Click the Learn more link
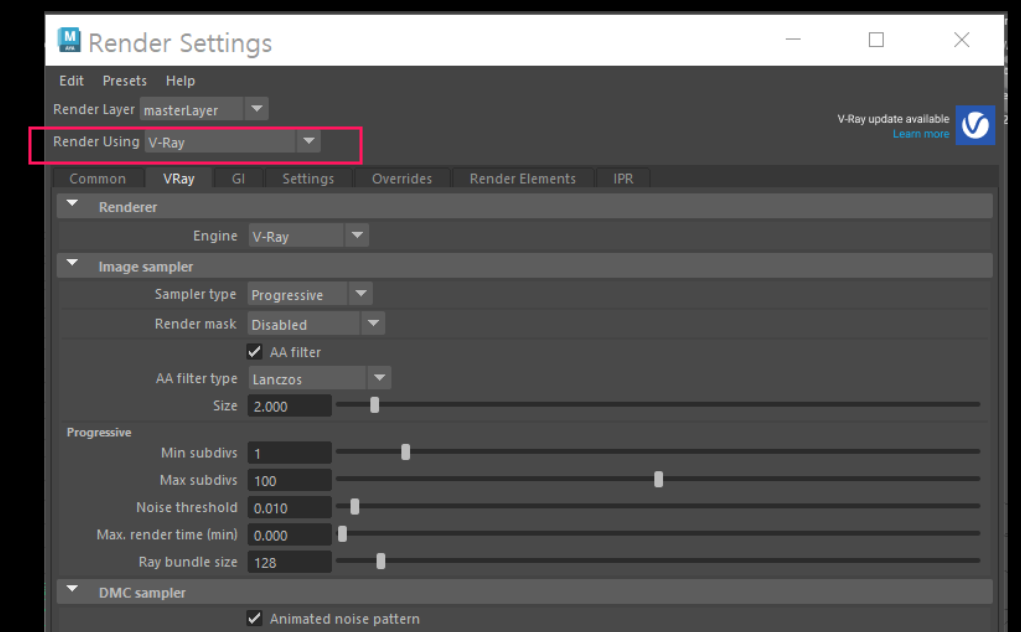This screenshot has width=1021, height=632. click(921, 134)
